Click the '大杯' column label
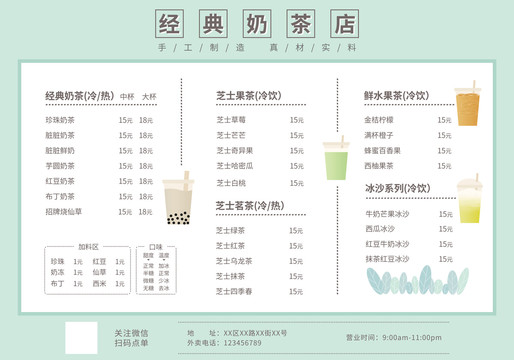The image size is (514, 360). click(x=149, y=97)
